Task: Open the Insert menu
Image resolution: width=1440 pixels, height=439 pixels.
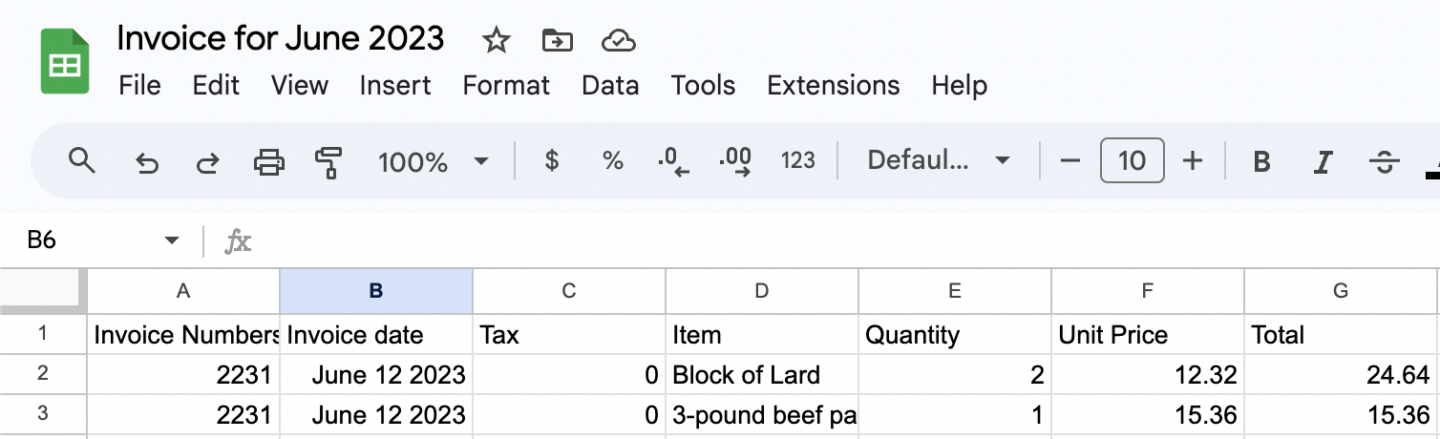Action: (395, 86)
